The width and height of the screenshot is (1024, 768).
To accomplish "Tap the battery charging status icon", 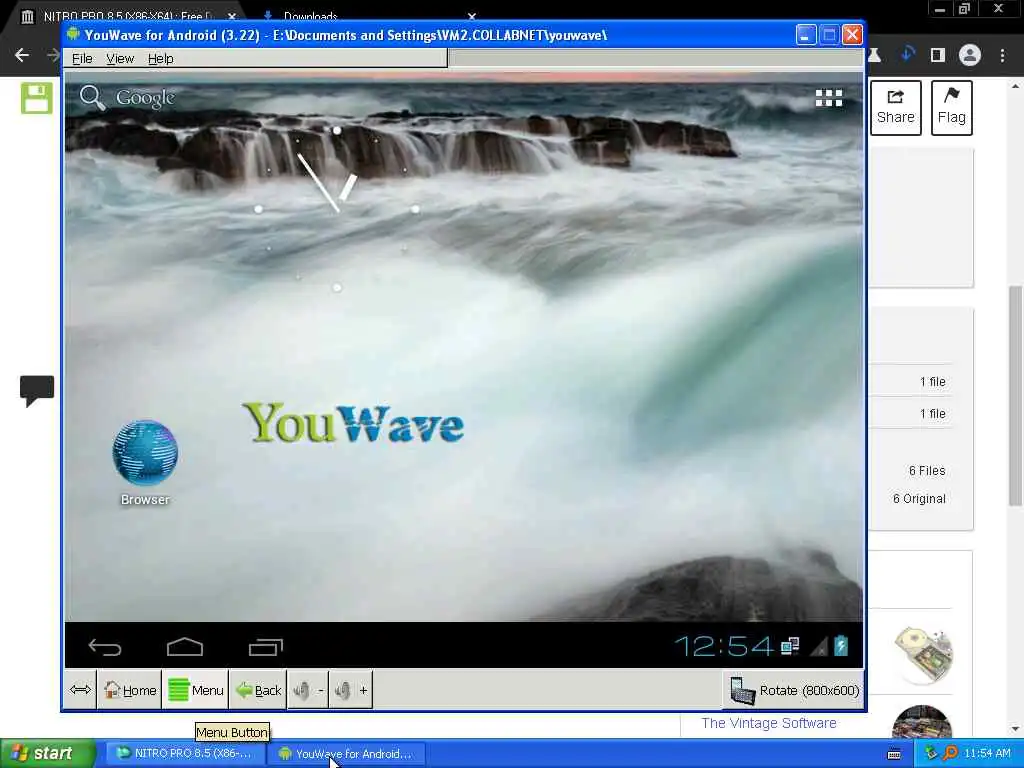I will (841, 647).
